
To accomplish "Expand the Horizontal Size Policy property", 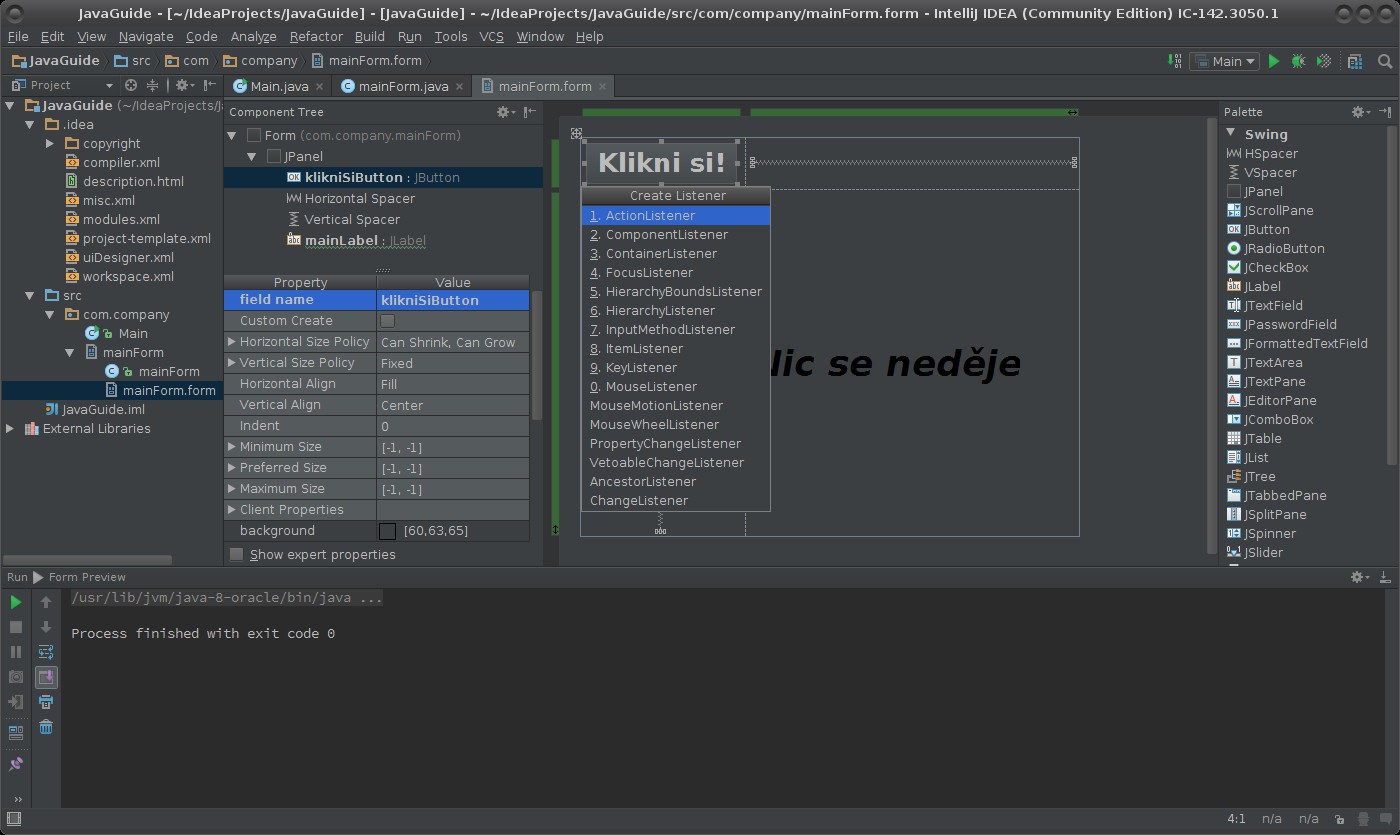I will (x=232, y=342).
